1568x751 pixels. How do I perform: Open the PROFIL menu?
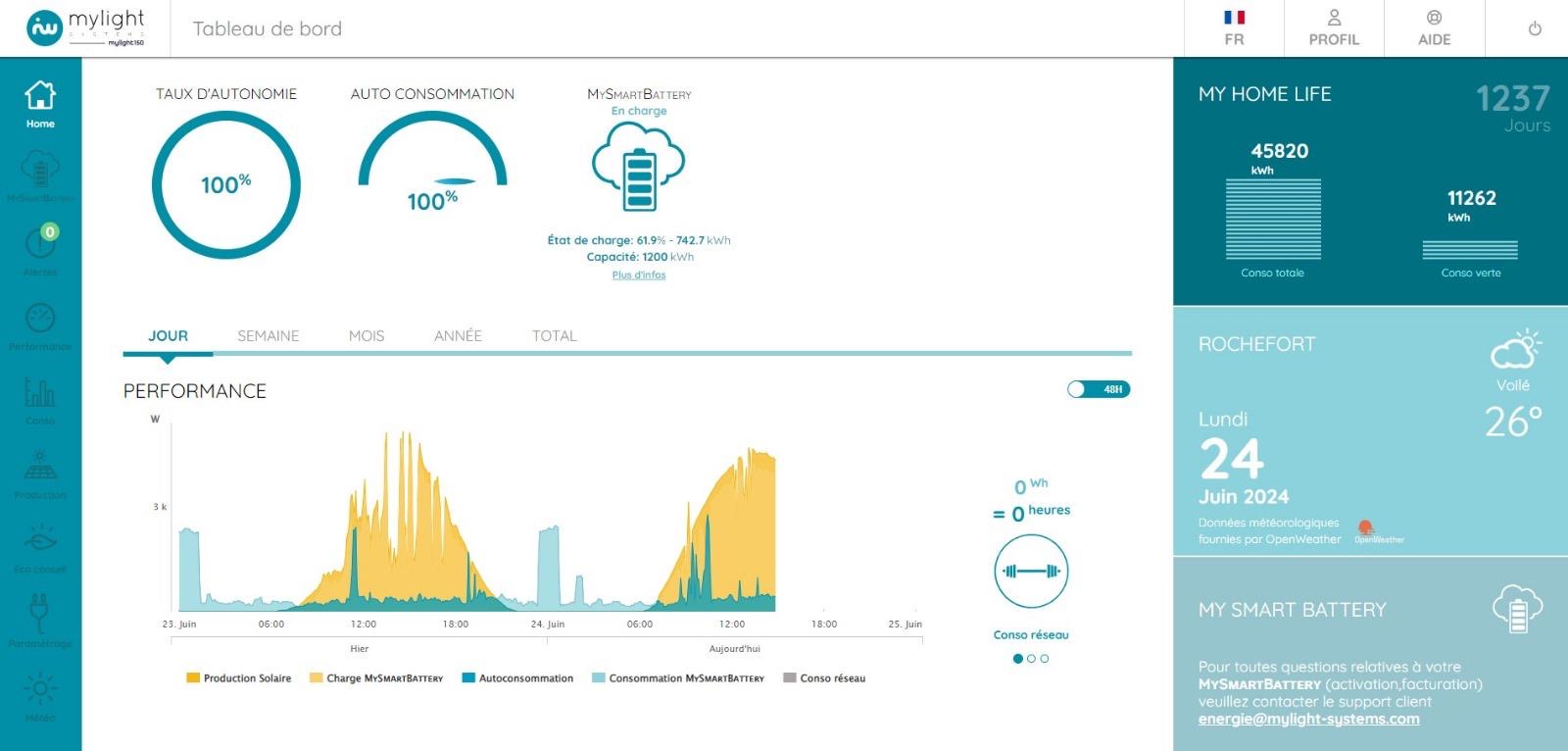(1334, 28)
